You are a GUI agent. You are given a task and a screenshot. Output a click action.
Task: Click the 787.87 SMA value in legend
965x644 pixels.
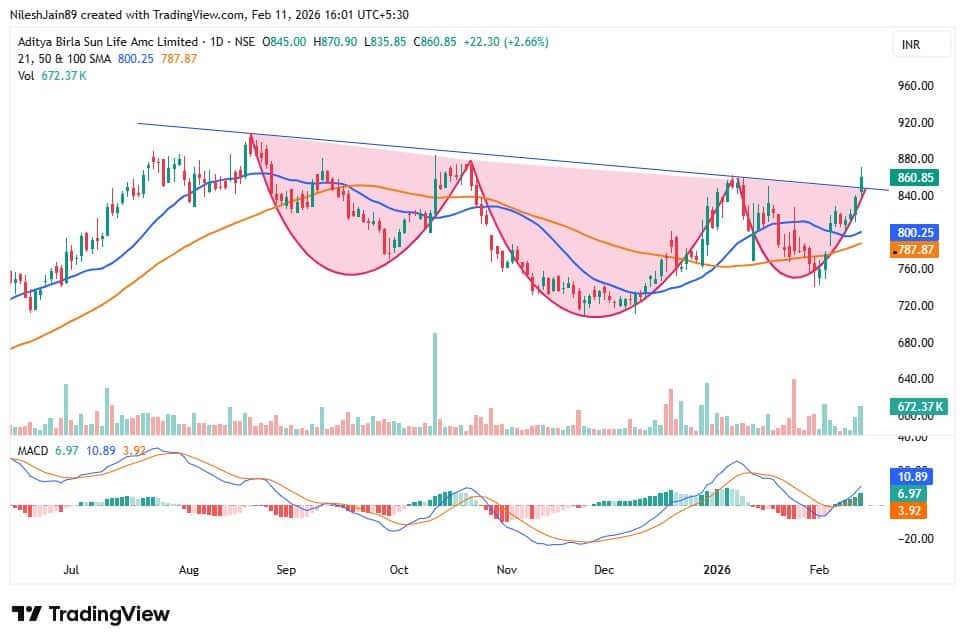179,58
